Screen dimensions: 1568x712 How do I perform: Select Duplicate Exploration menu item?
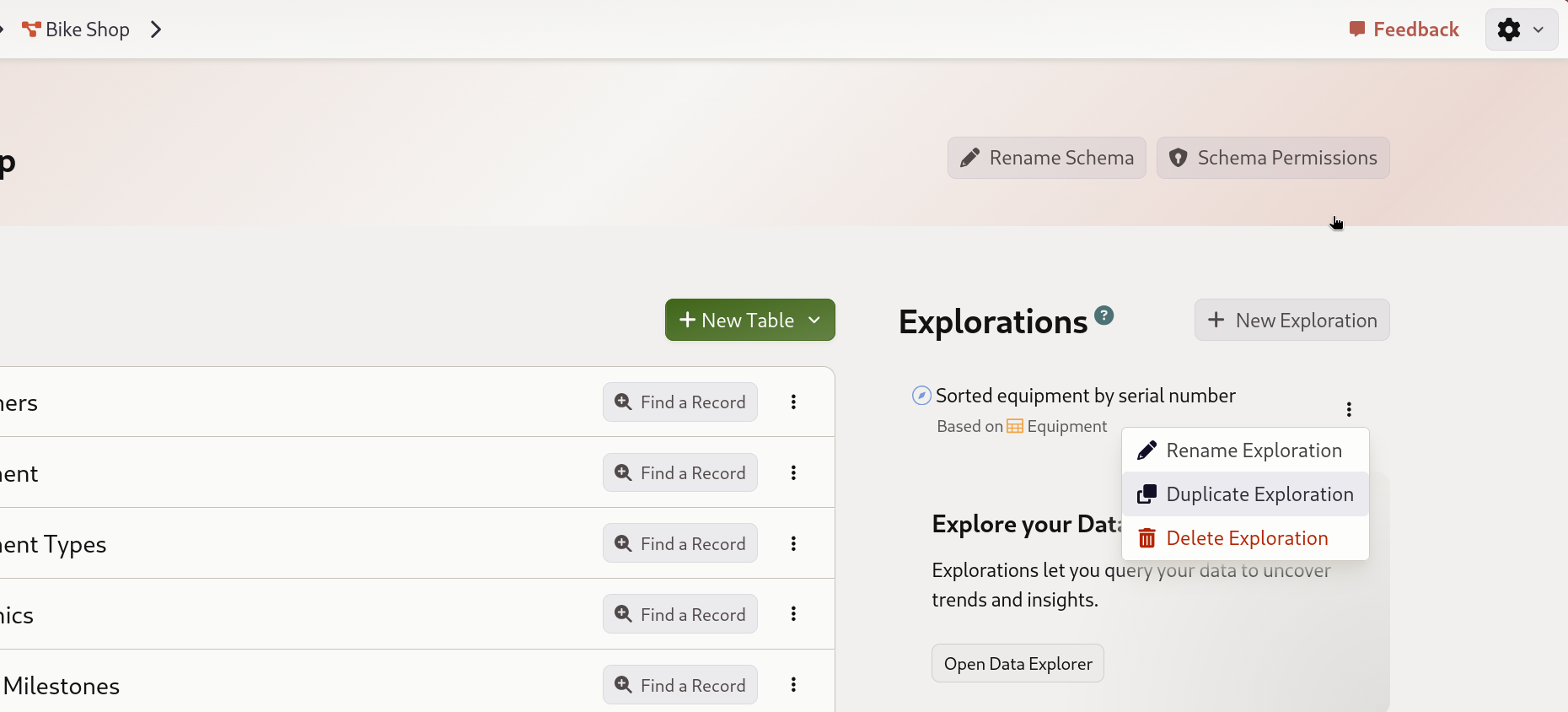1245,494
